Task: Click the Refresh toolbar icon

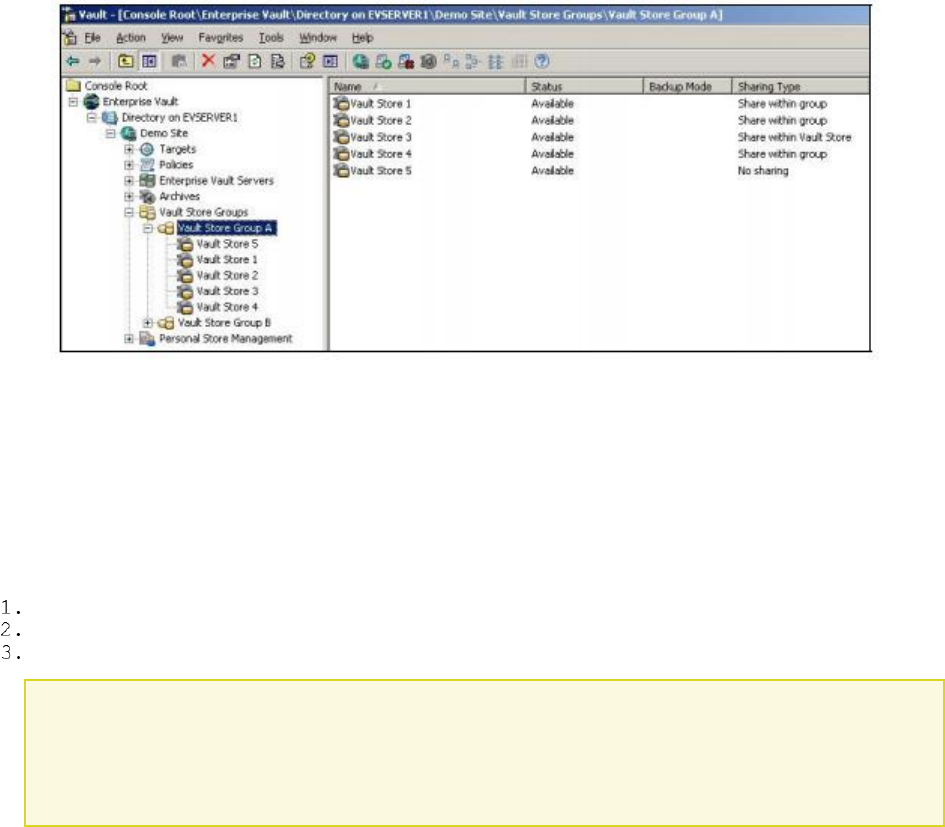Action: tap(255, 61)
